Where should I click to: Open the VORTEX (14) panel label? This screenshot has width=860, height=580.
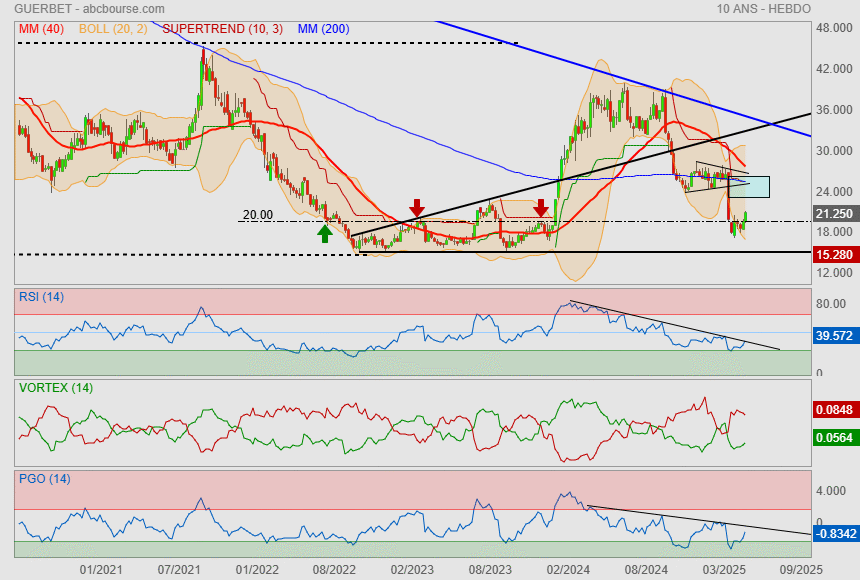point(55,387)
